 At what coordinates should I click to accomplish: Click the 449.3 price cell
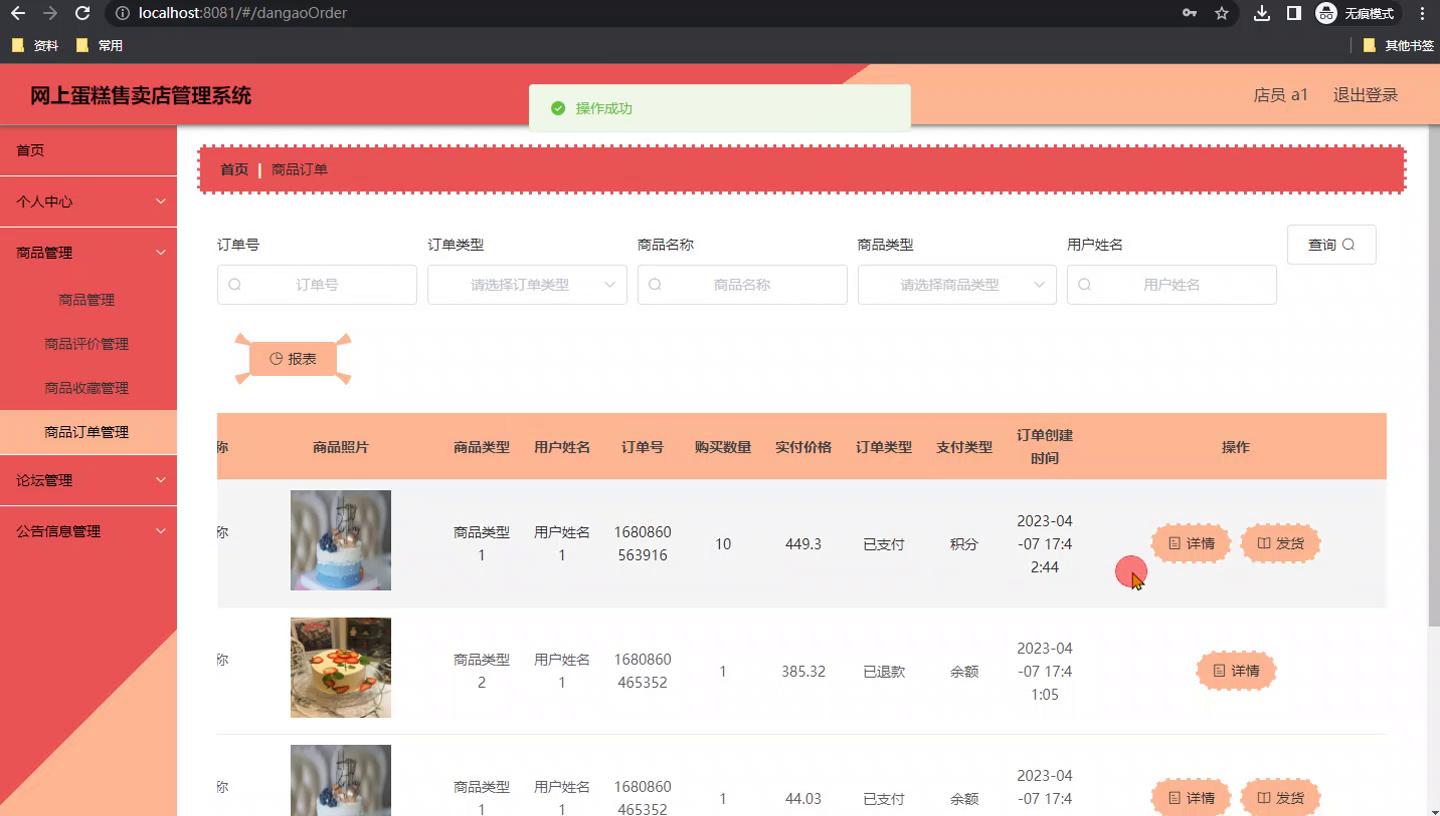point(803,544)
